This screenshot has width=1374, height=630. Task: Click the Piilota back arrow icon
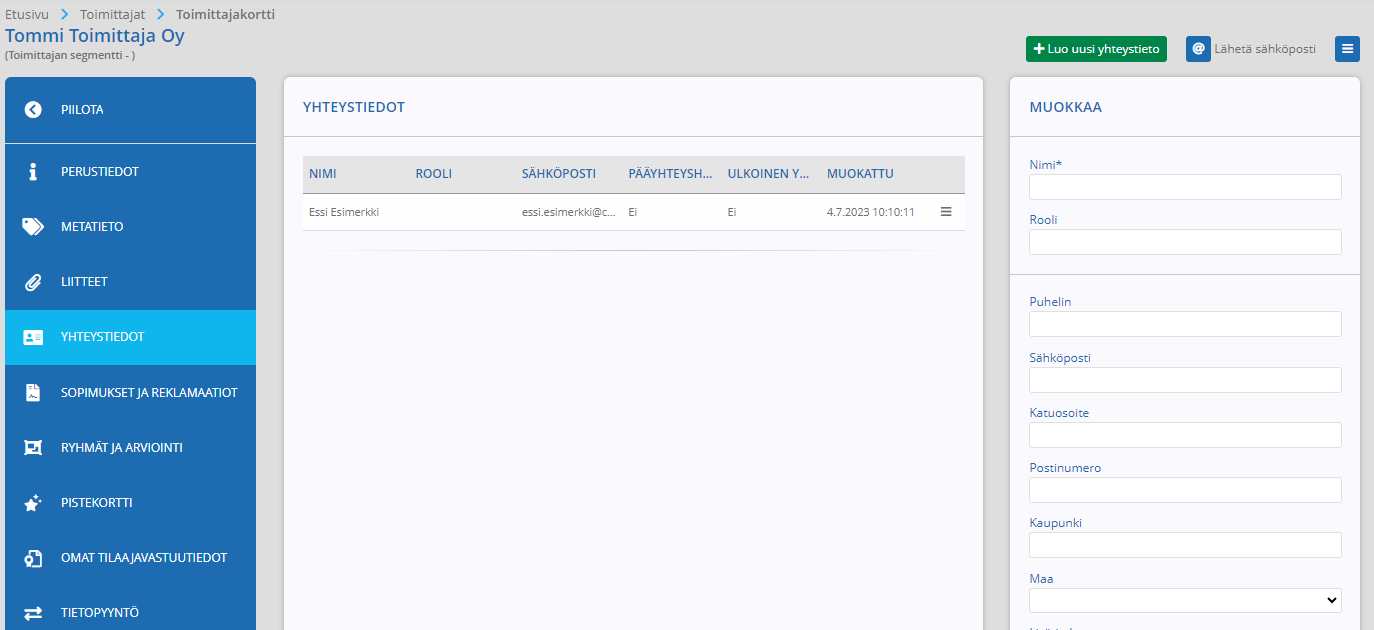tap(33, 110)
